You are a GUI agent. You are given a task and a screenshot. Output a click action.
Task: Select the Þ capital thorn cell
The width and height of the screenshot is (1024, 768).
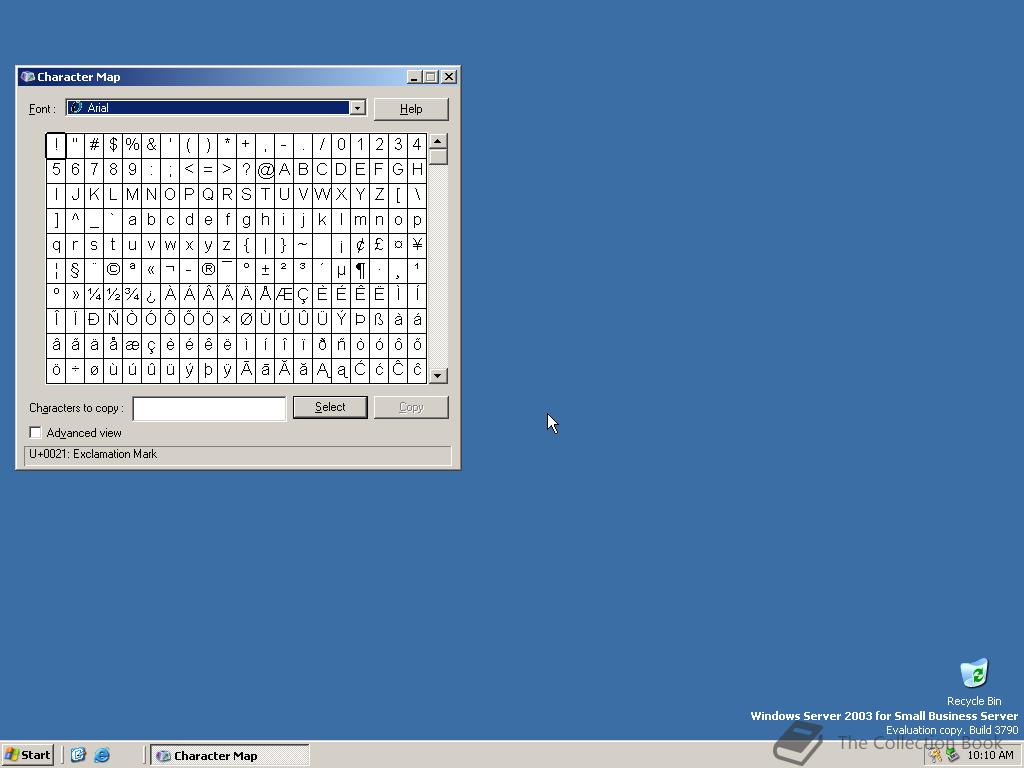360,319
